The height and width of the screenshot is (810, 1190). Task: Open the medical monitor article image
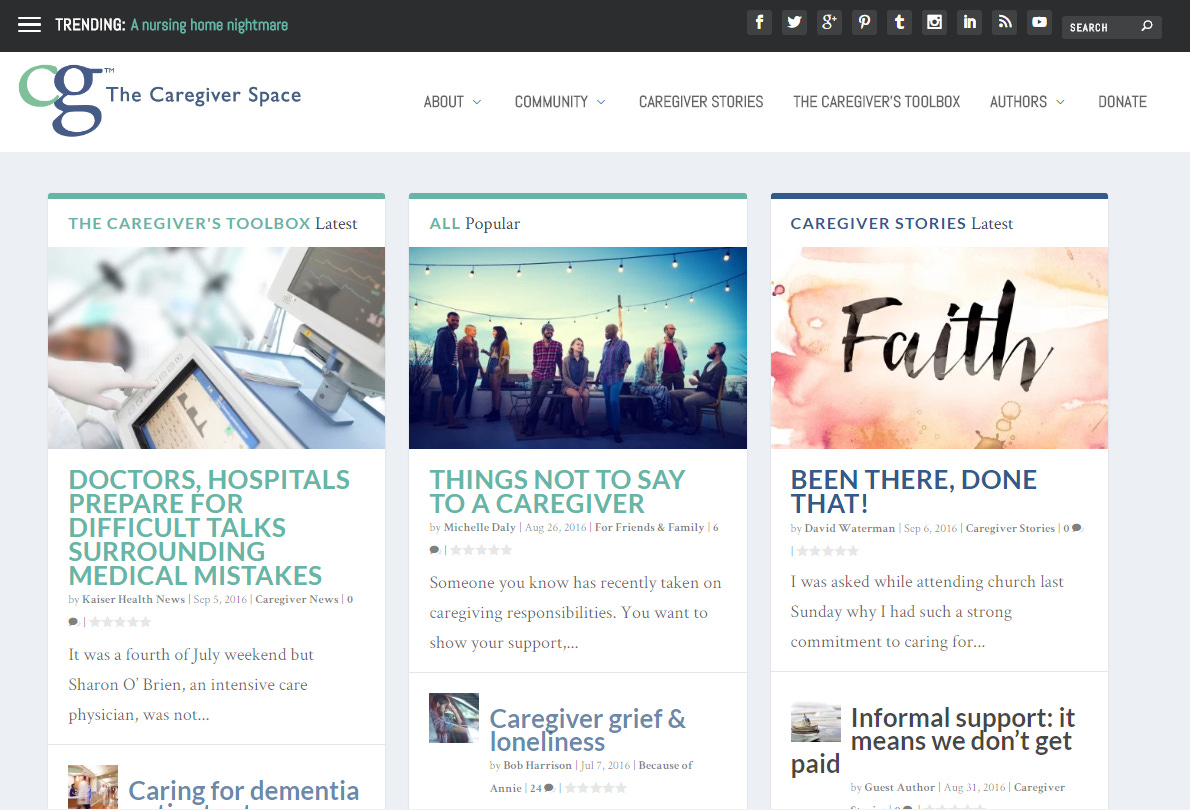216,348
